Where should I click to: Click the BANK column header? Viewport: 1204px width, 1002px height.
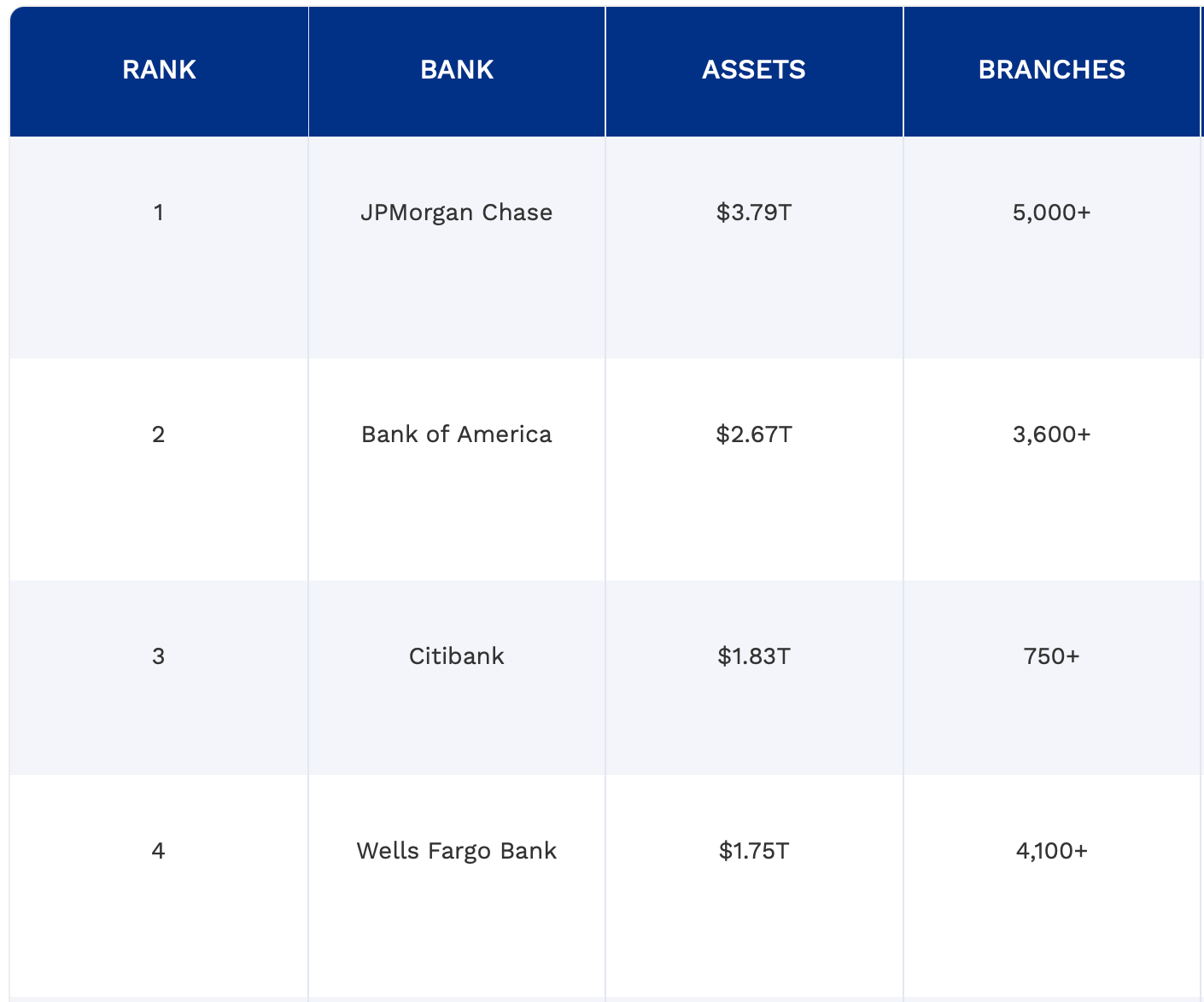point(457,69)
